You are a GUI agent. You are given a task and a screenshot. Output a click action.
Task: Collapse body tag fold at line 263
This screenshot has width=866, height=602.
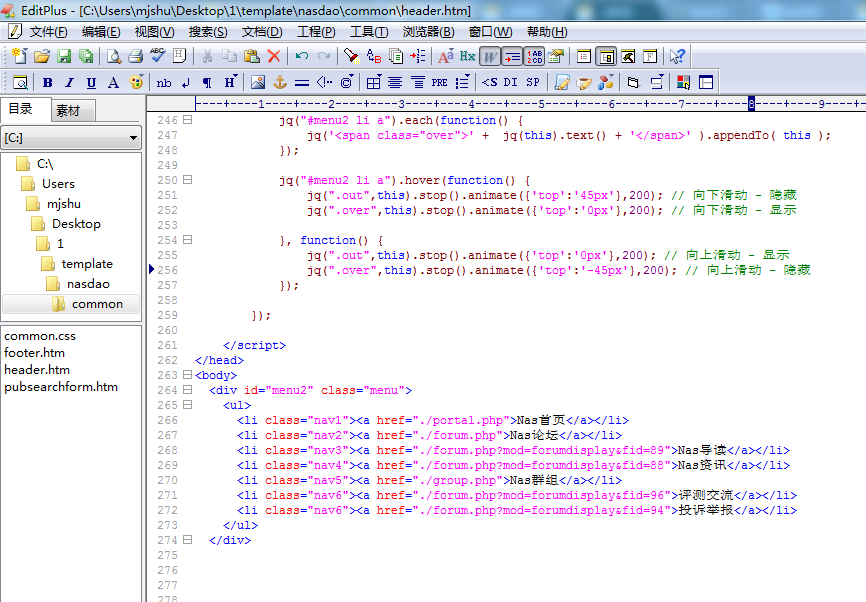click(187, 374)
